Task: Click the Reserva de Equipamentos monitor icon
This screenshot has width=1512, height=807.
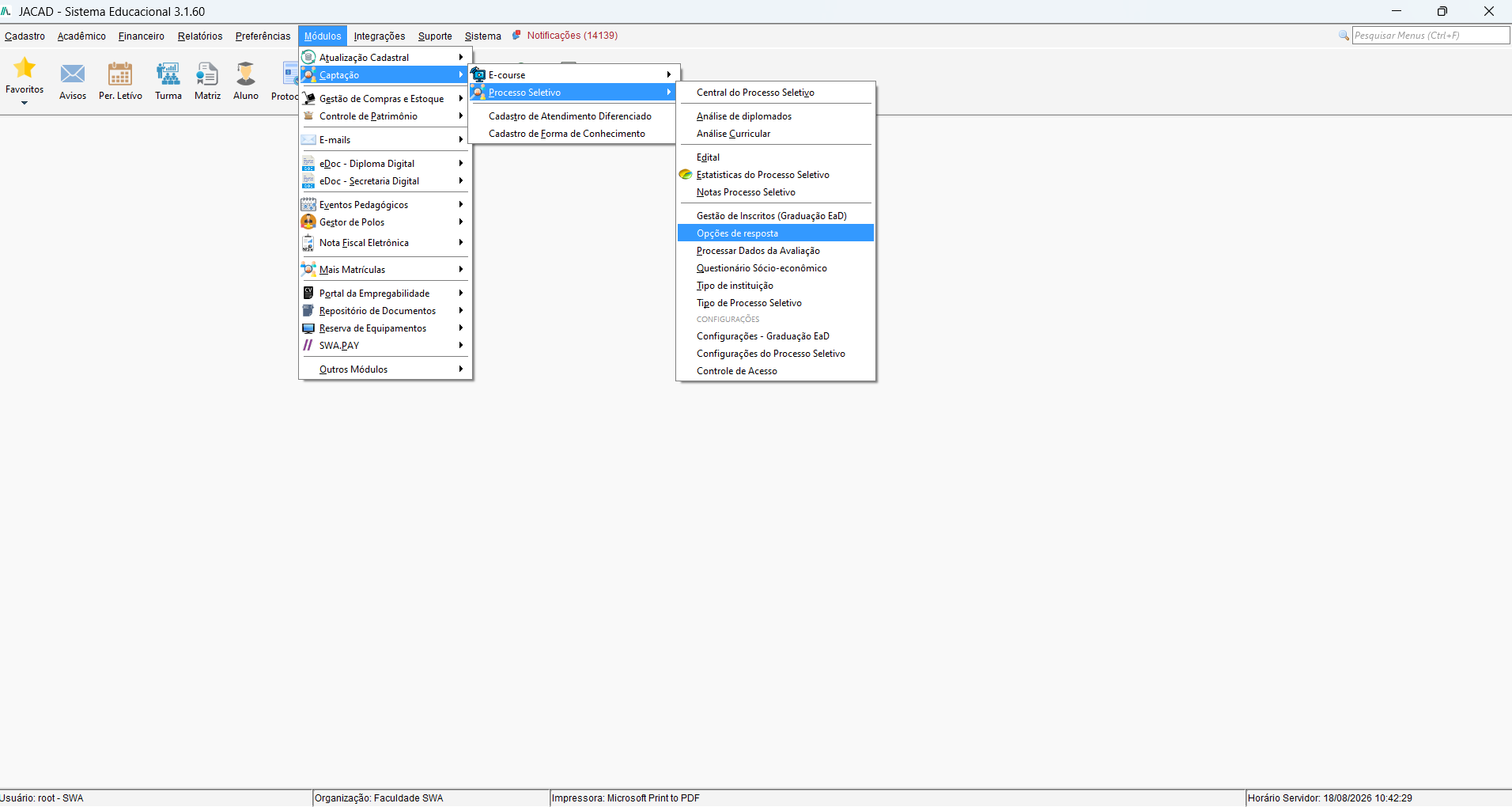Action: point(308,328)
